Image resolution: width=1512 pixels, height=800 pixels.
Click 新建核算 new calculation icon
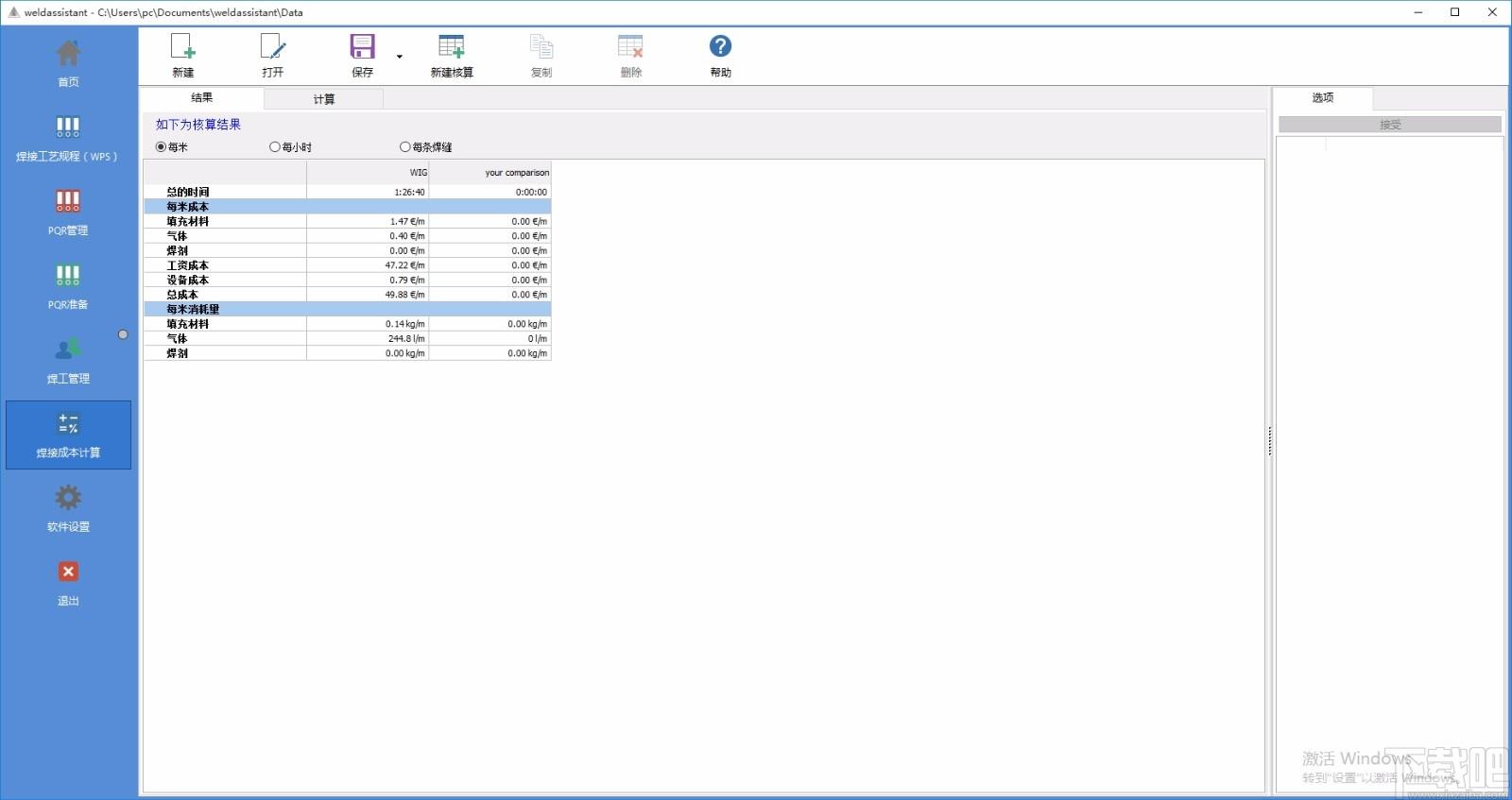pos(452,46)
